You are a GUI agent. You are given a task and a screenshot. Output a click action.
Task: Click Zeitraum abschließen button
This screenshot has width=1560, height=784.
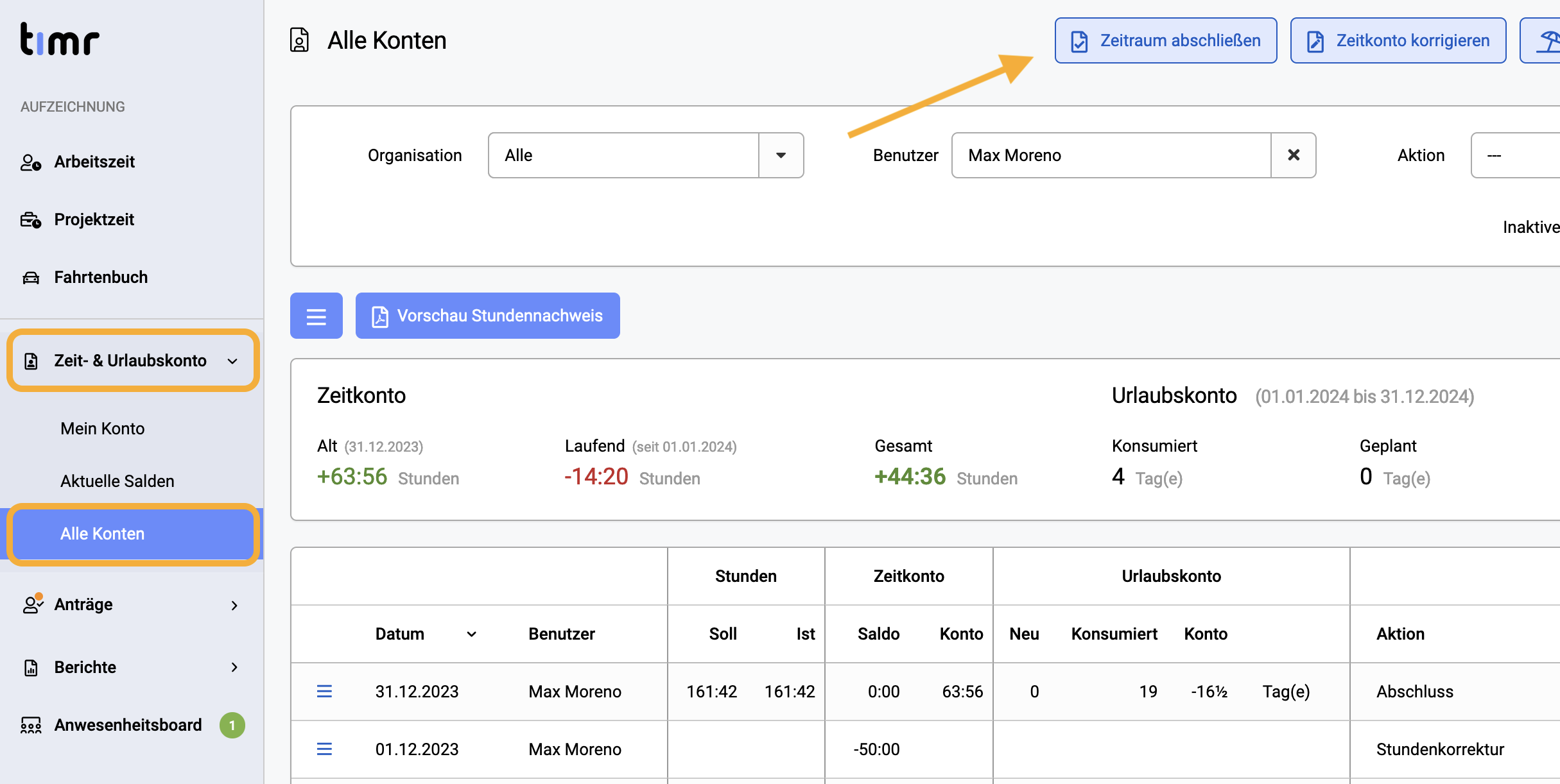tap(1165, 40)
